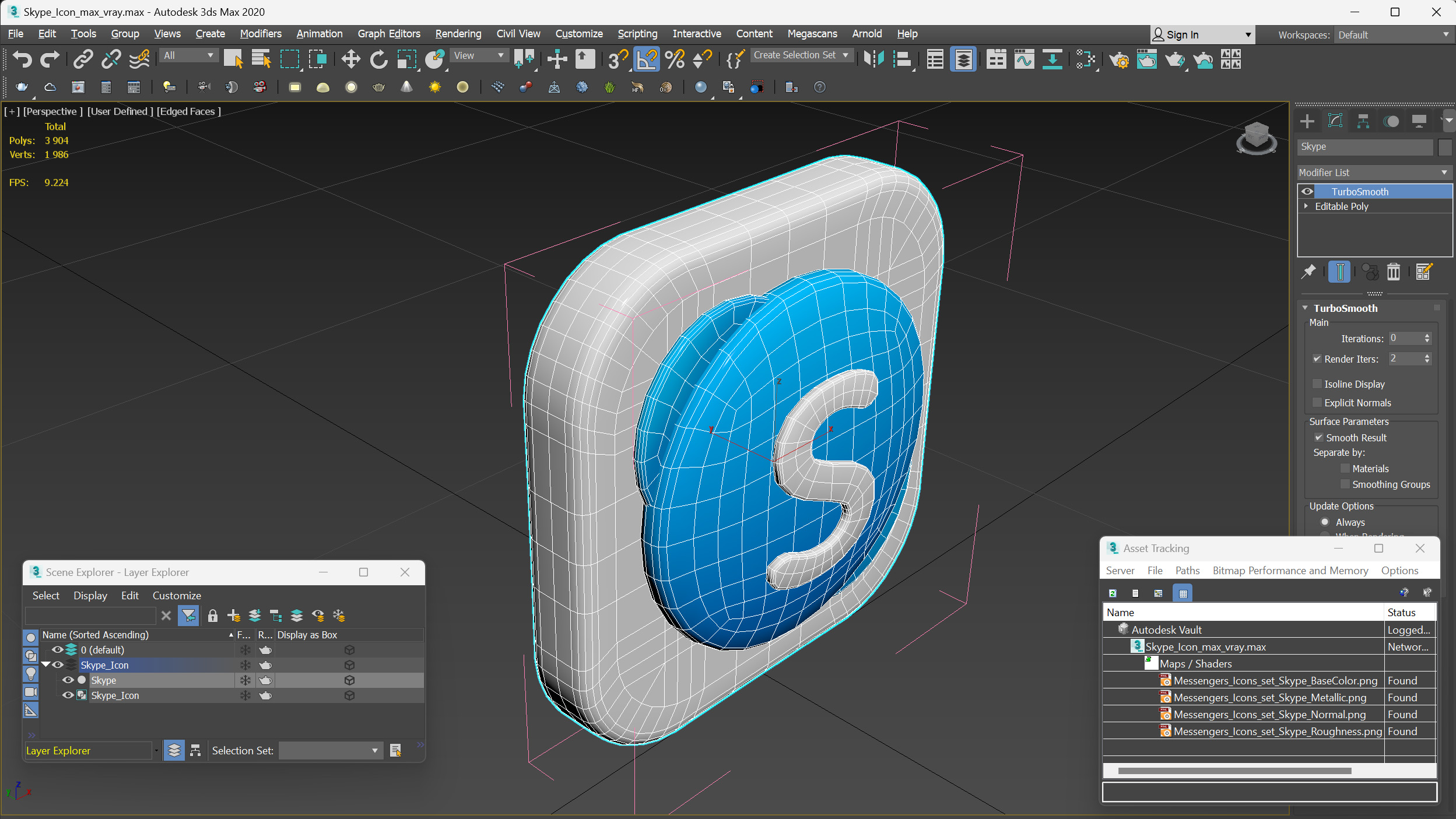1456x819 pixels.
Task: Click the Scene Explorer search field
Action: point(90,616)
